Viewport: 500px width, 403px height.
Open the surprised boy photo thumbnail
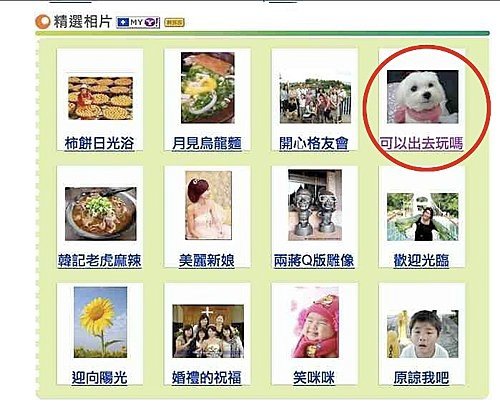click(422, 334)
